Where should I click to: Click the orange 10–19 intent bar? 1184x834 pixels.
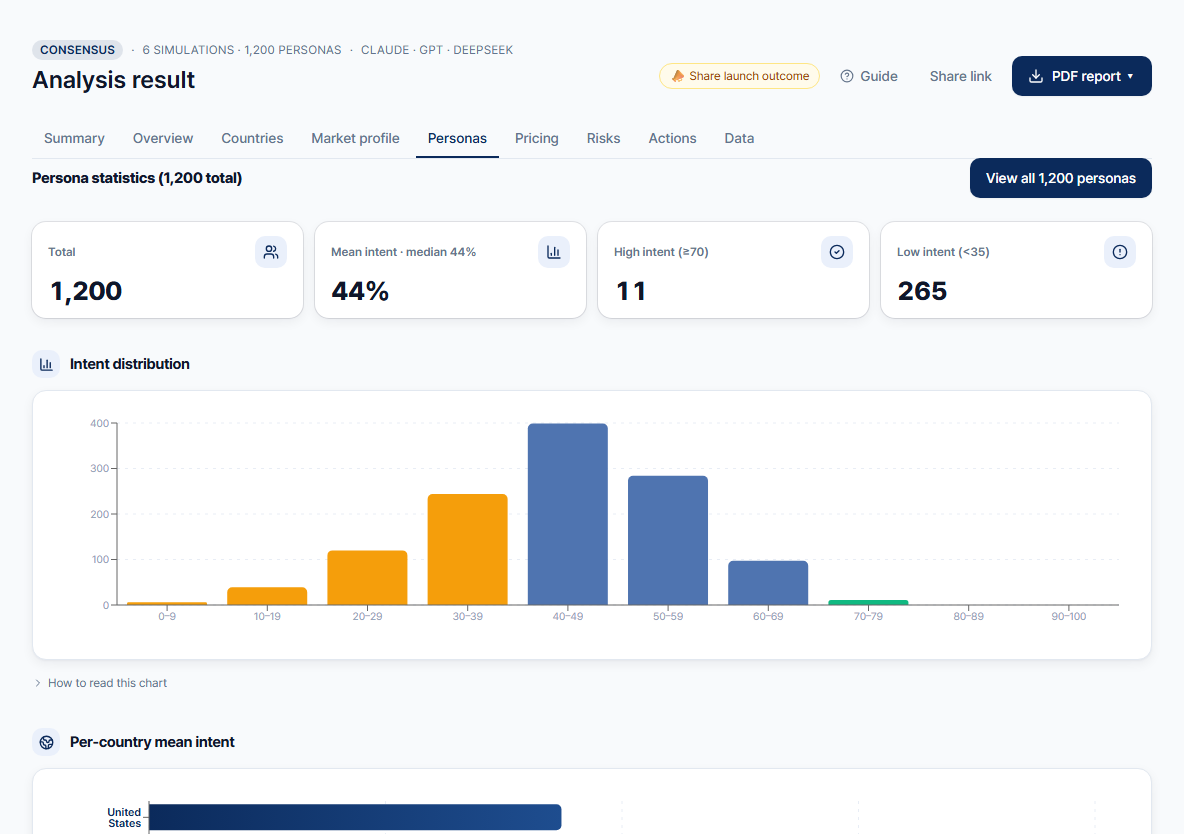[267, 596]
